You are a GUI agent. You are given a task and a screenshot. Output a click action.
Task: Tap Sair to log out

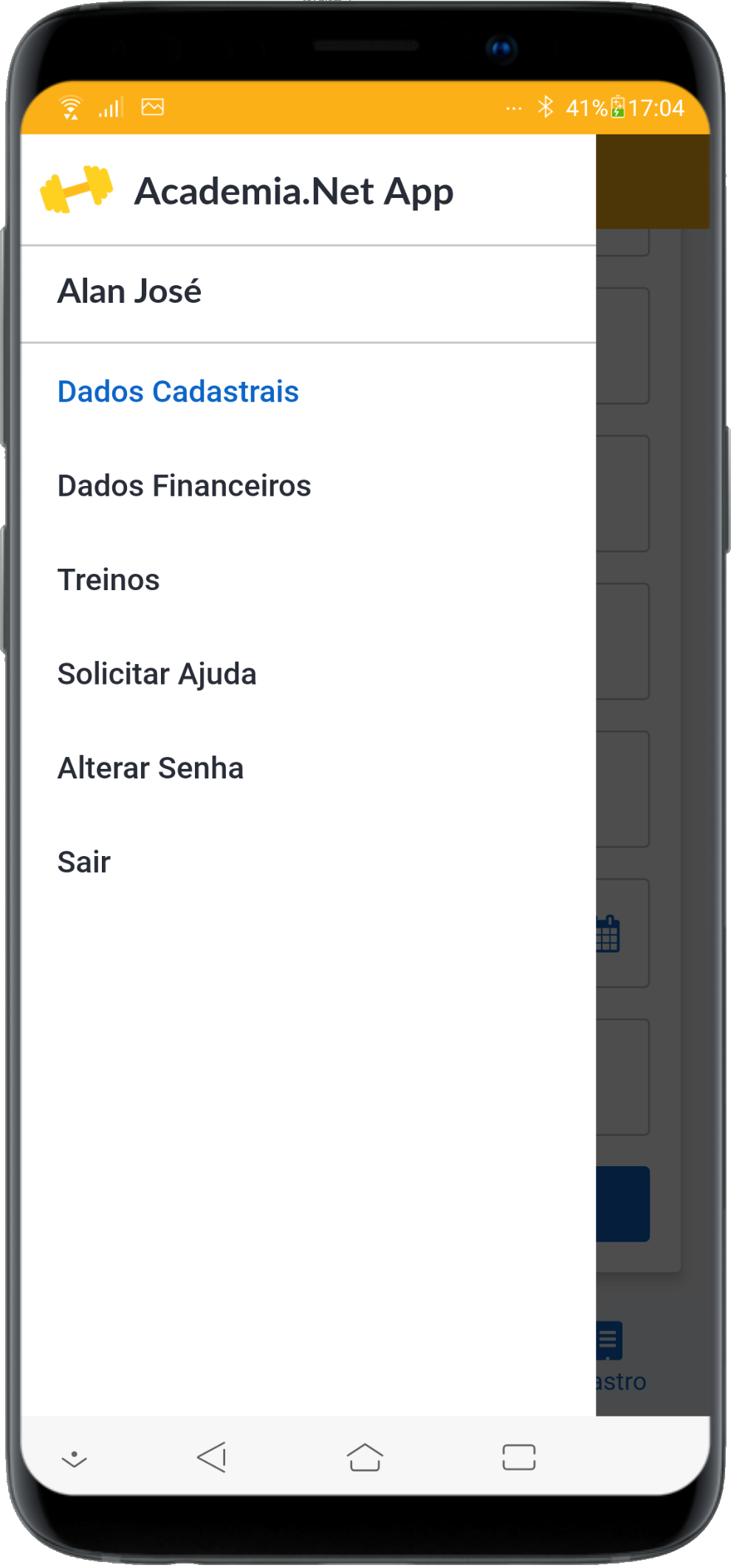click(x=84, y=862)
